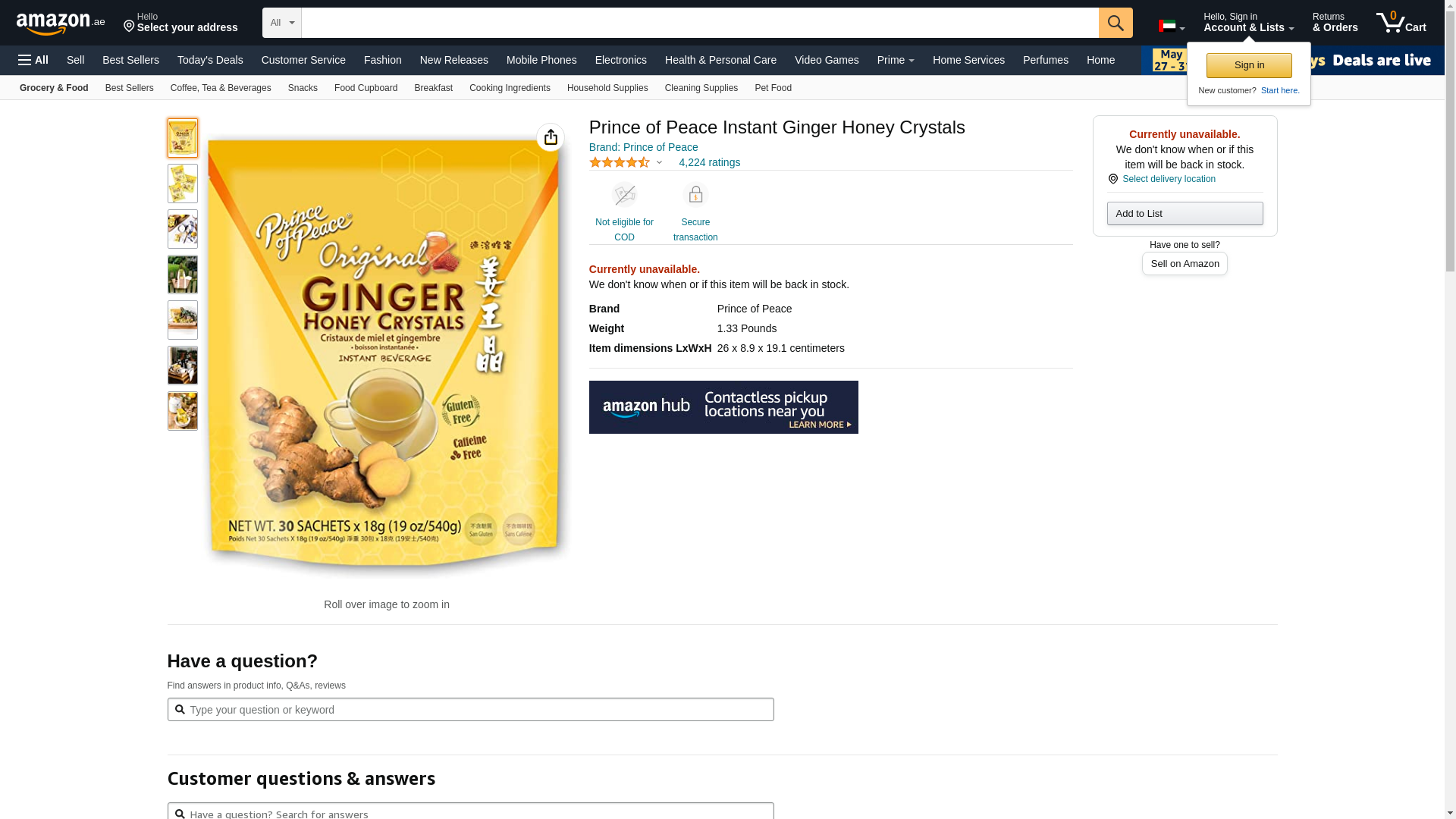Open the Amazon Hub contactless pickup banner
Screen dimensions: 1456x819
[723, 407]
